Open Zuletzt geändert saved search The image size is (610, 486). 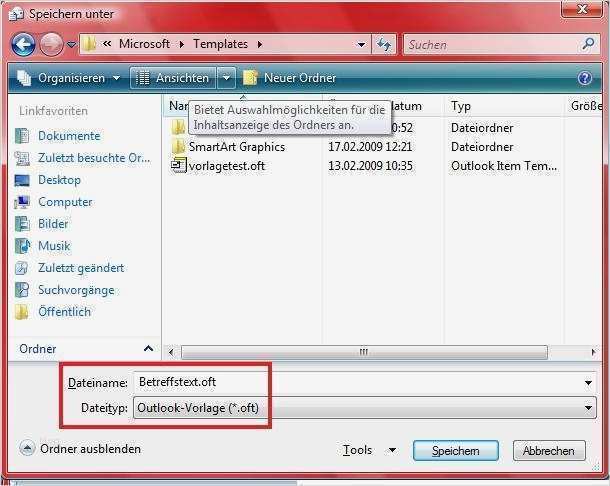[81, 268]
